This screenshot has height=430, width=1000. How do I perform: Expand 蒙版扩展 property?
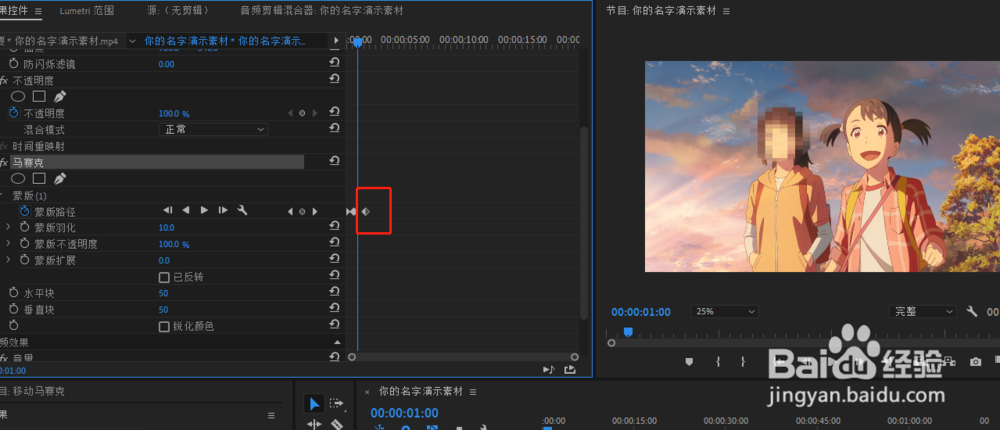[x=8, y=260]
